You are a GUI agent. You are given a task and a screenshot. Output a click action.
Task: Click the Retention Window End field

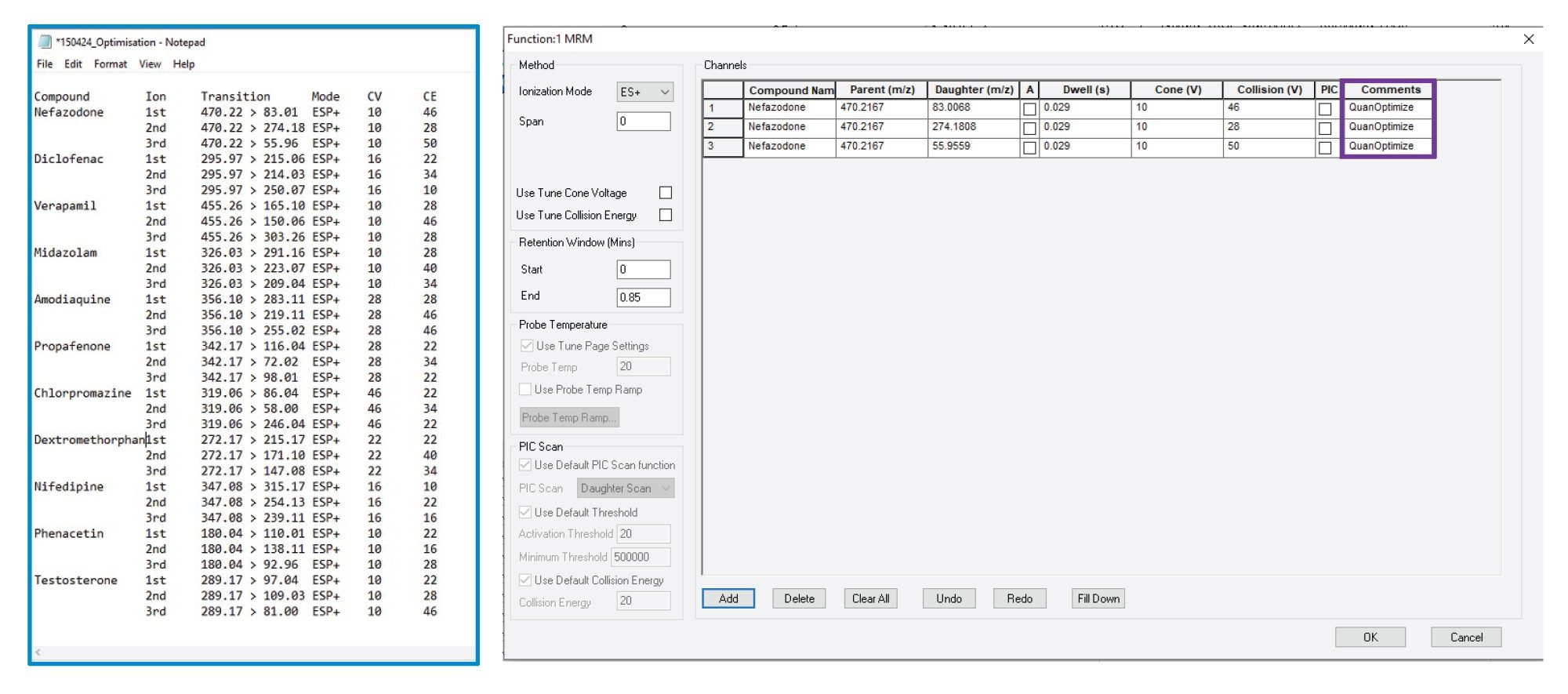[644, 297]
